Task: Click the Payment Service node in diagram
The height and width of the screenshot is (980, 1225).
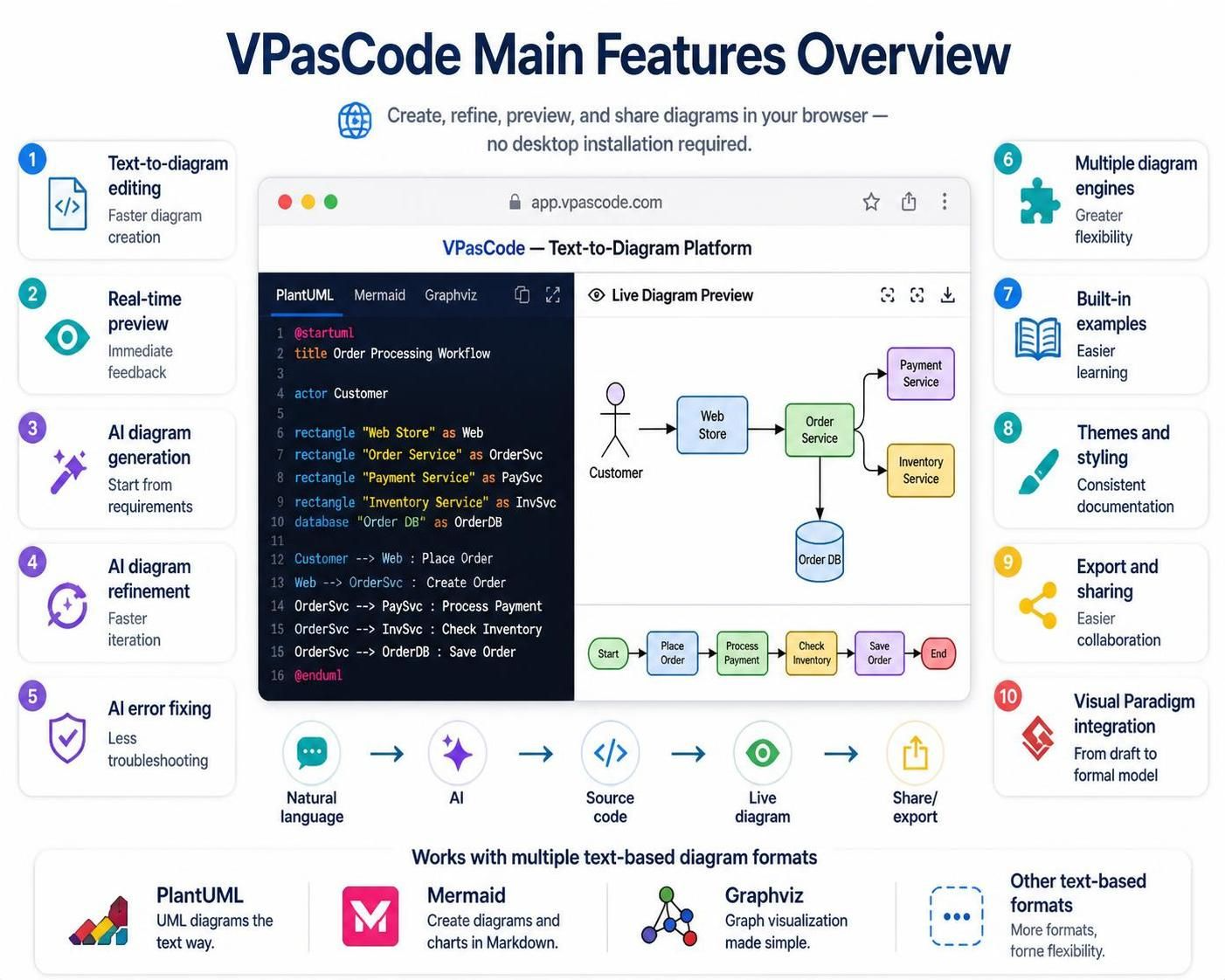Action: (921, 374)
